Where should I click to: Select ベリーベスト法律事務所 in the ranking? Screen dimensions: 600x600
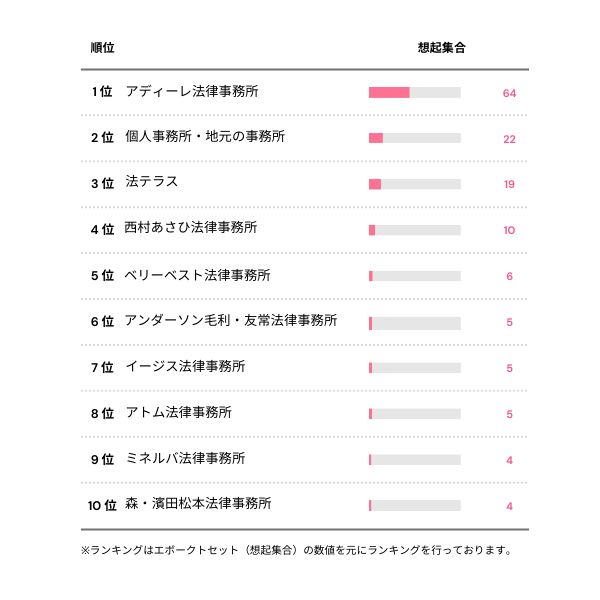click(198, 275)
